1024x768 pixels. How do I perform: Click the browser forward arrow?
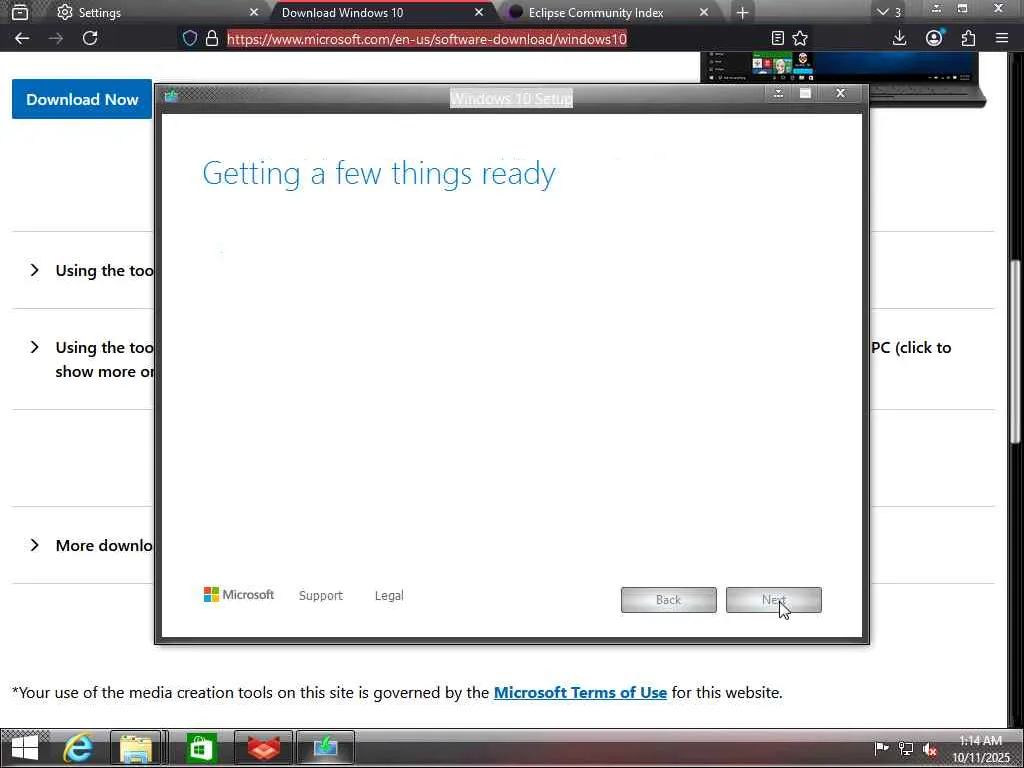(56, 39)
